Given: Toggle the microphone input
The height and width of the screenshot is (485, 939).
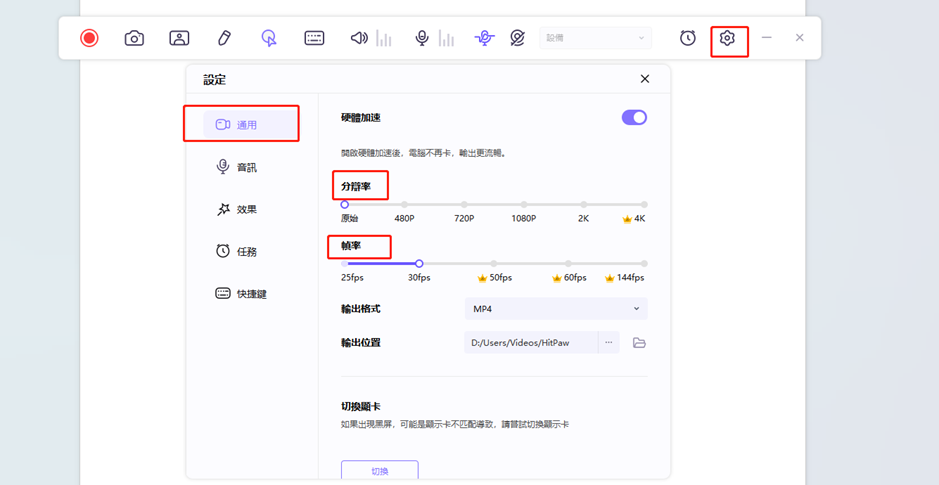Looking at the screenshot, I should coord(422,38).
